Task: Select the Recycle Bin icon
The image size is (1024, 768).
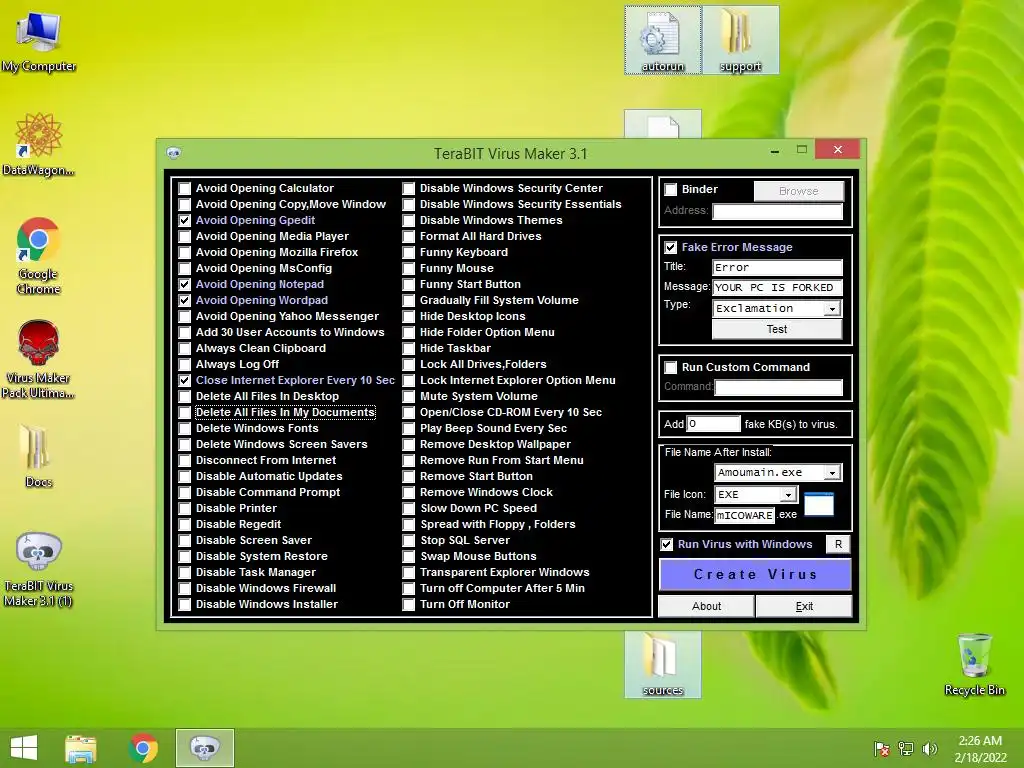Action: (974, 664)
